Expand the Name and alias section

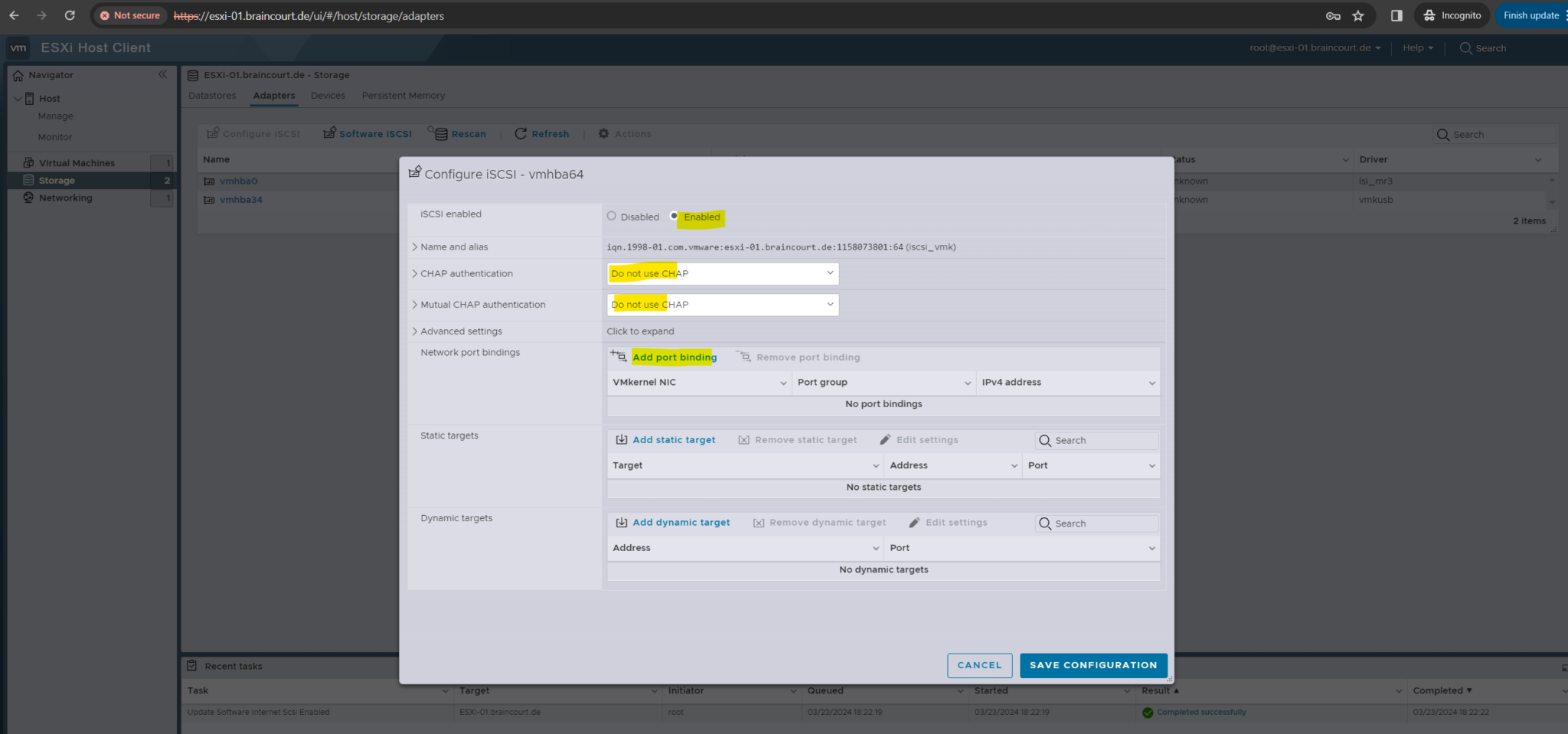pos(414,246)
